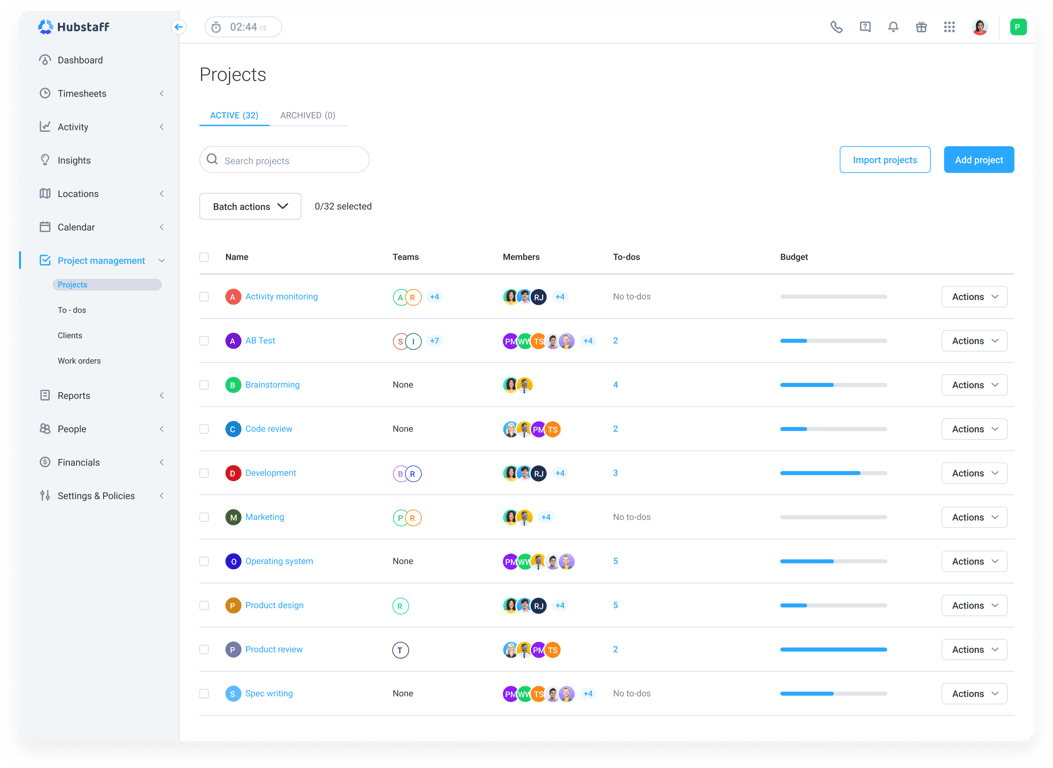Open the Marketing project link
The width and height of the screenshot is (1053, 768).
click(x=265, y=517)
